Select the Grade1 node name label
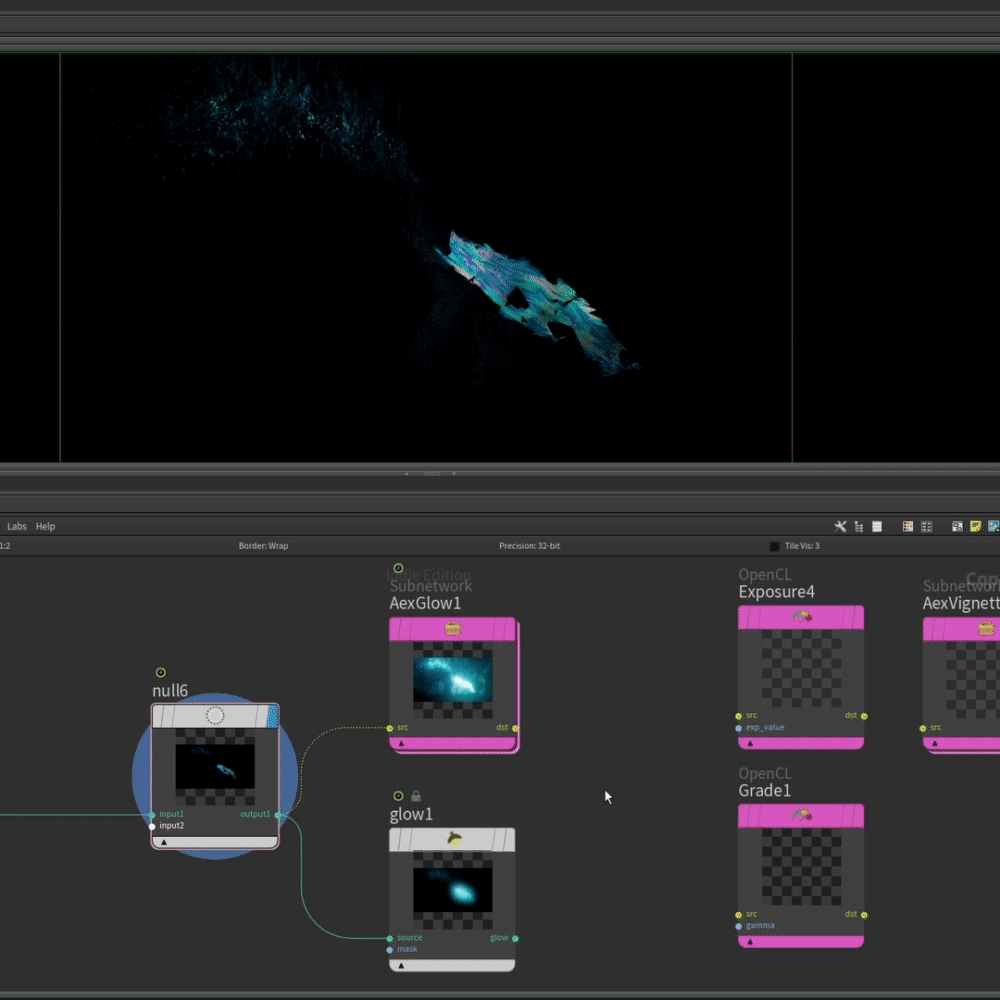Screen dimensions: 1000x1000 coord(764,791)
